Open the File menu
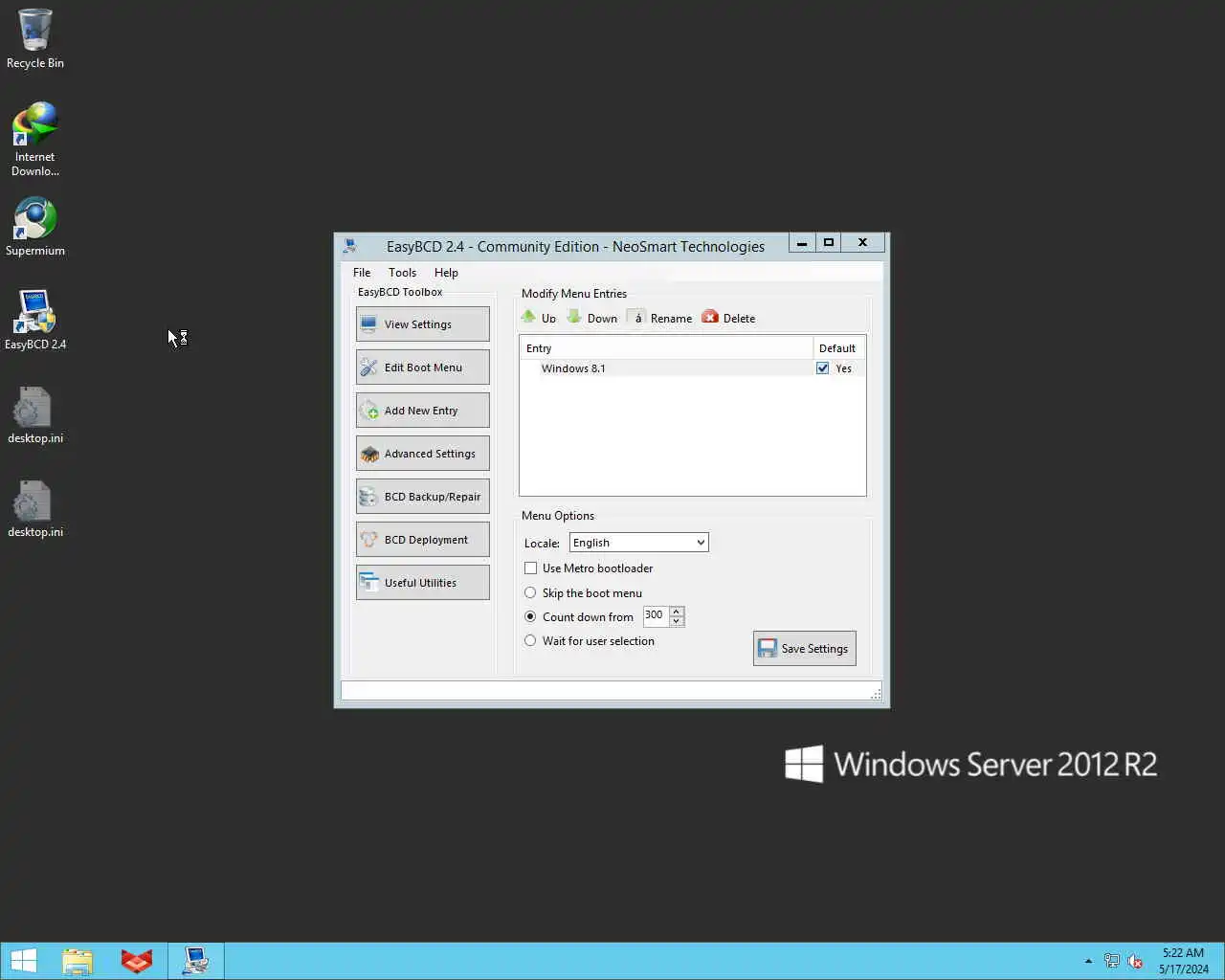The height and width of the screenshot is (980, 1225). coord(362,273)
